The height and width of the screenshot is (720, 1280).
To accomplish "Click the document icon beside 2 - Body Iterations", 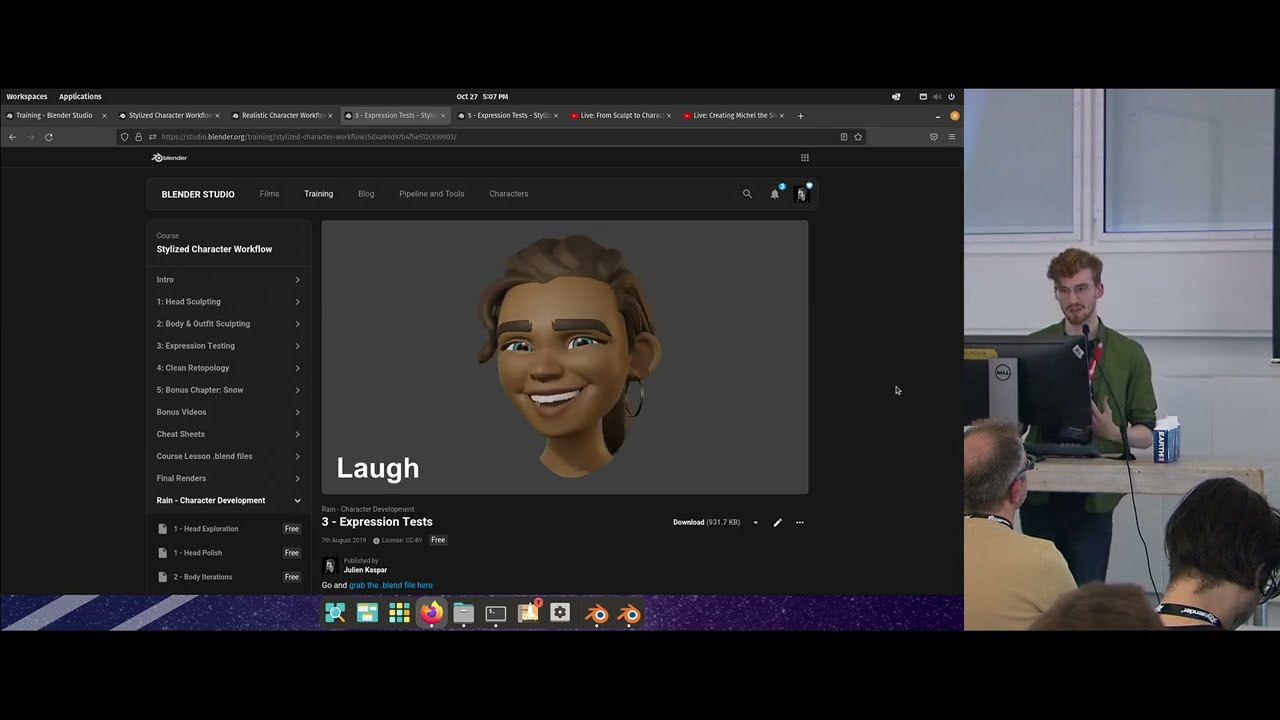I will point(163,577).
